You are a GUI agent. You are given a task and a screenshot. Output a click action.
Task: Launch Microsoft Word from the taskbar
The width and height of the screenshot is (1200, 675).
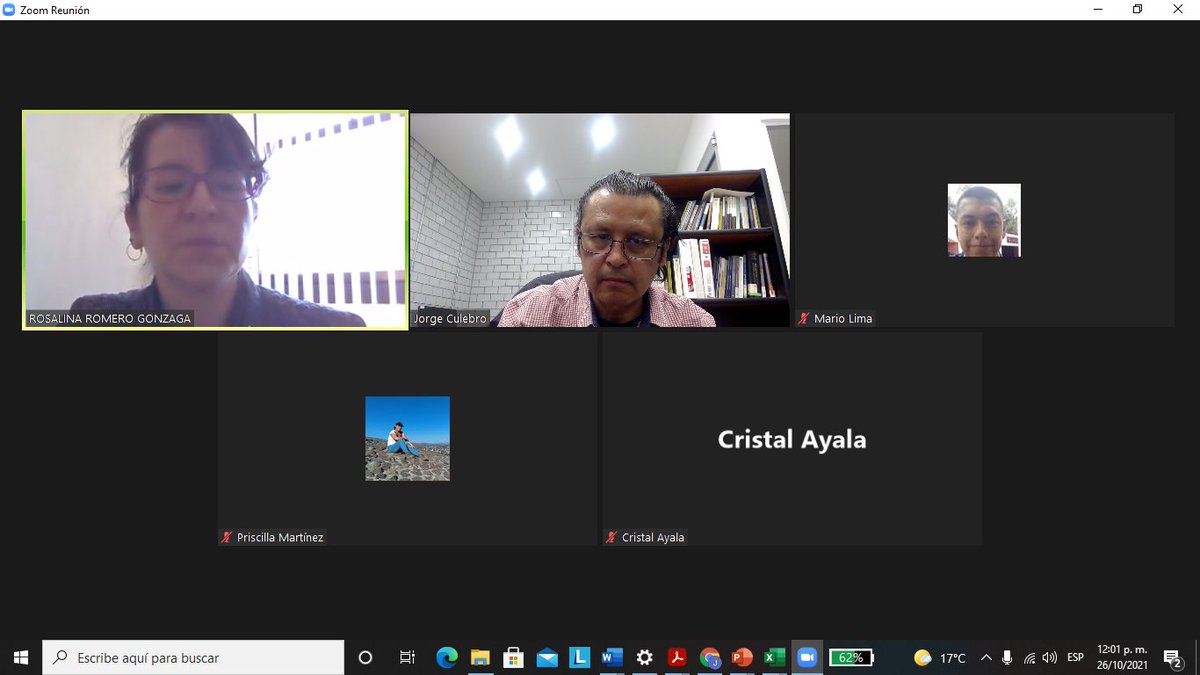click(x=612, y=657)
